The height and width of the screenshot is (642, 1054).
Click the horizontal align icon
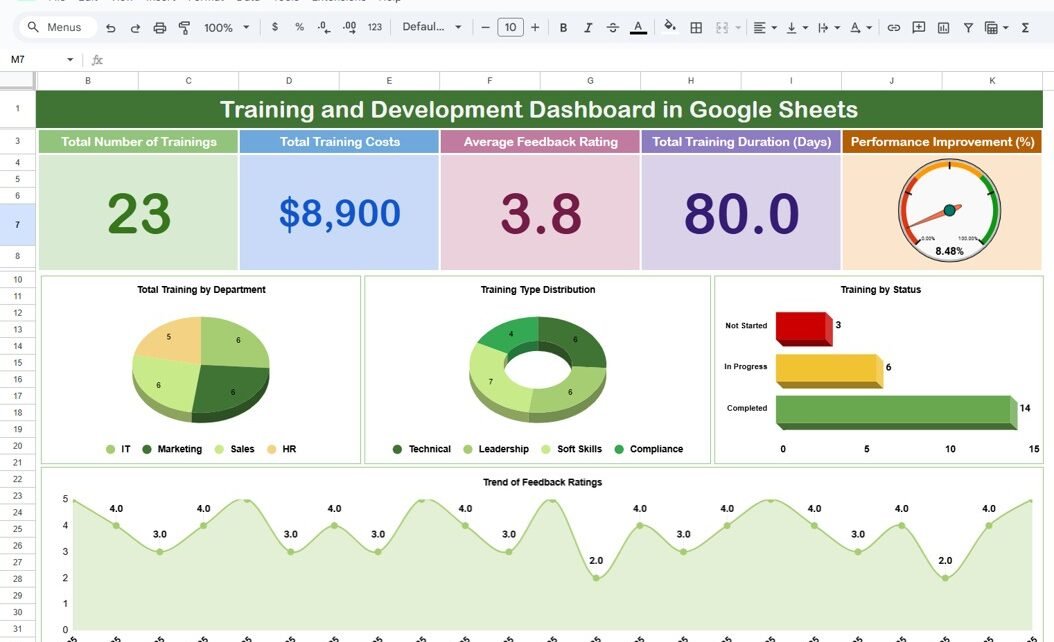(759, 28)
